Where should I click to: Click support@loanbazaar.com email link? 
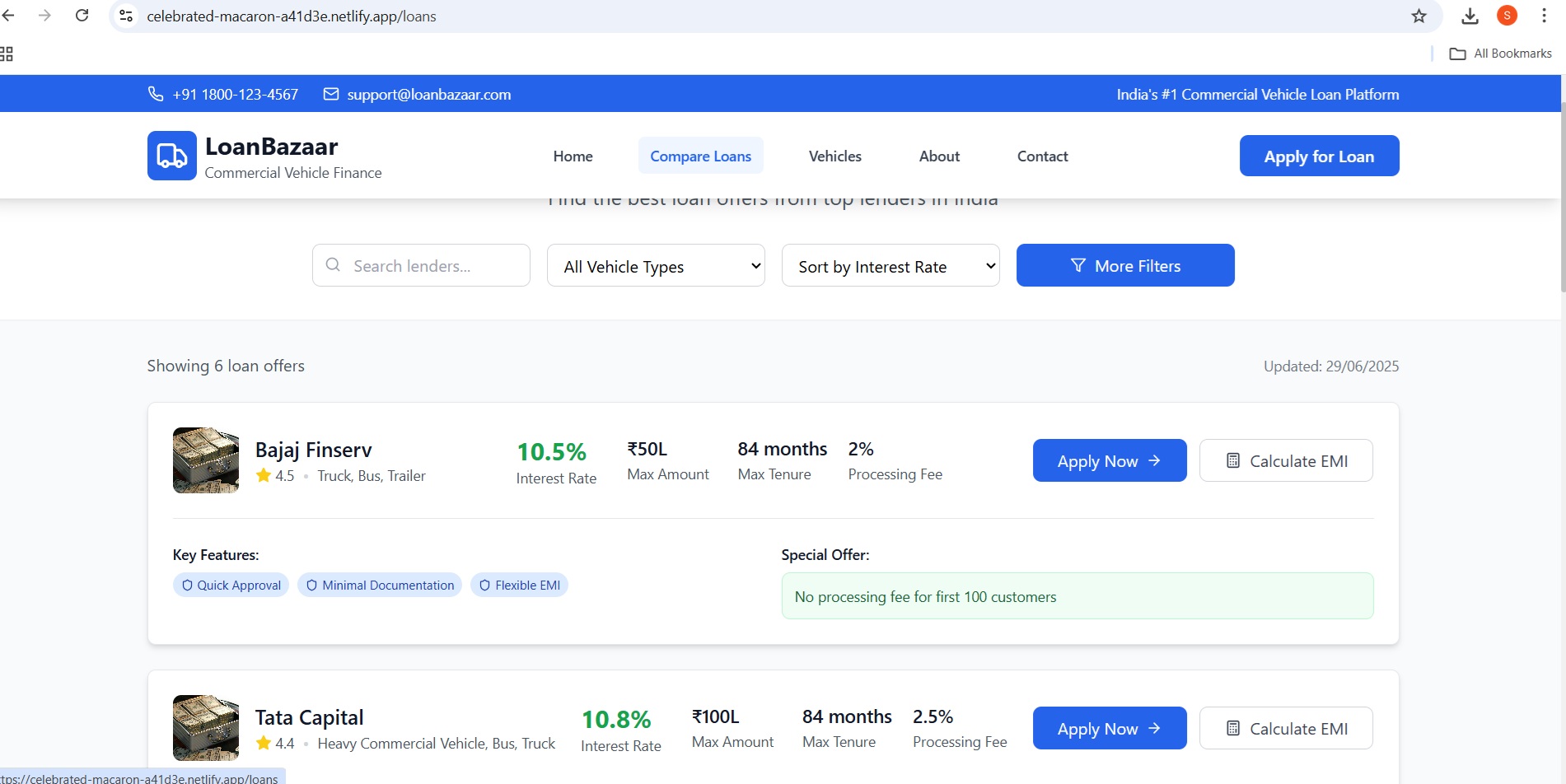point(429,94)
